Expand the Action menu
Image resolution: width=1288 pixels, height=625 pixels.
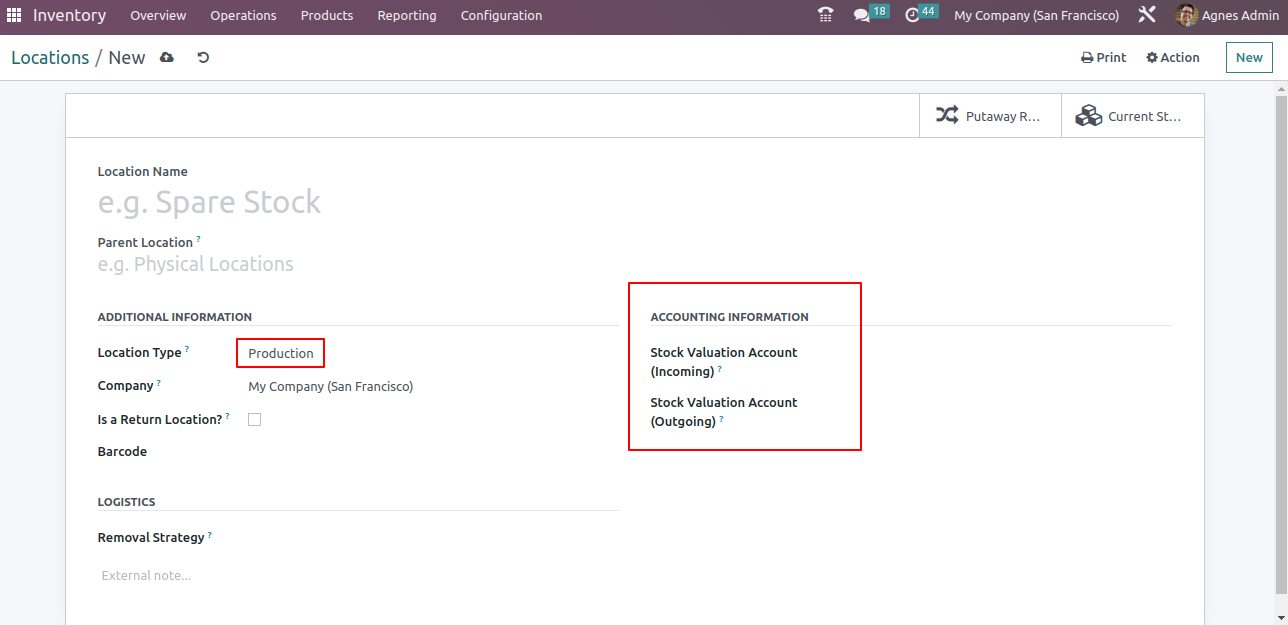pyautogui.click(x=1173, y=58)
